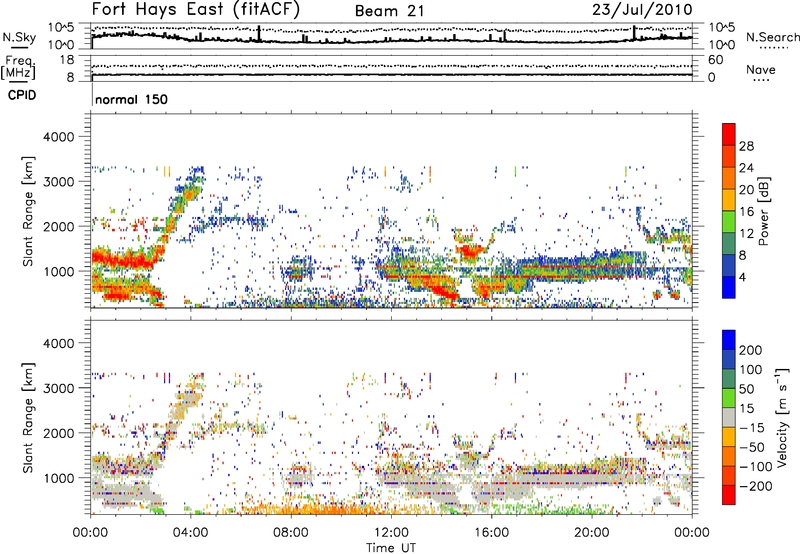
Task: Click the red top segment of Power color bar
Action: tap(729, 134)
